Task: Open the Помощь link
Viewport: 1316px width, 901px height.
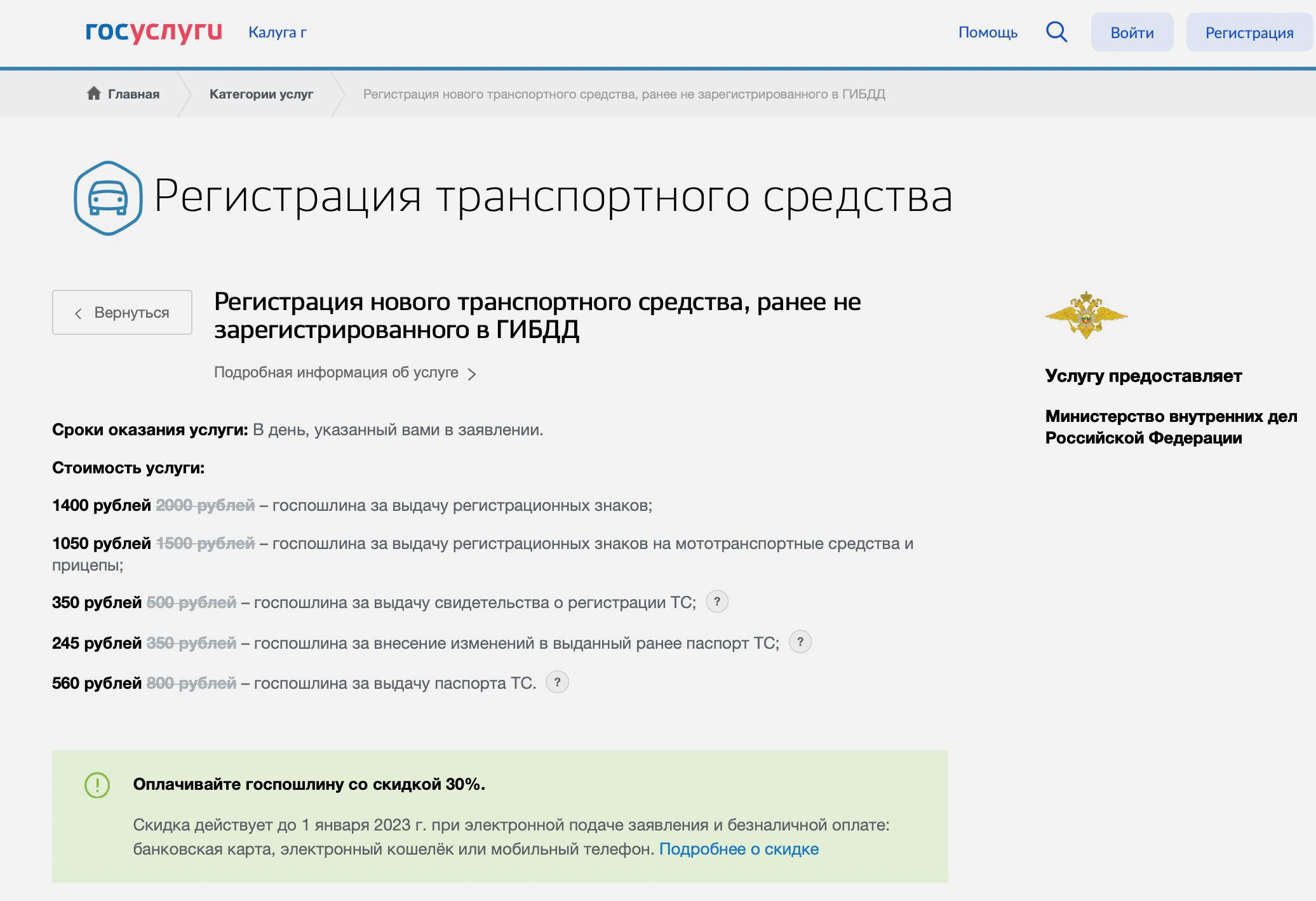Action: [x=988, y=32]
